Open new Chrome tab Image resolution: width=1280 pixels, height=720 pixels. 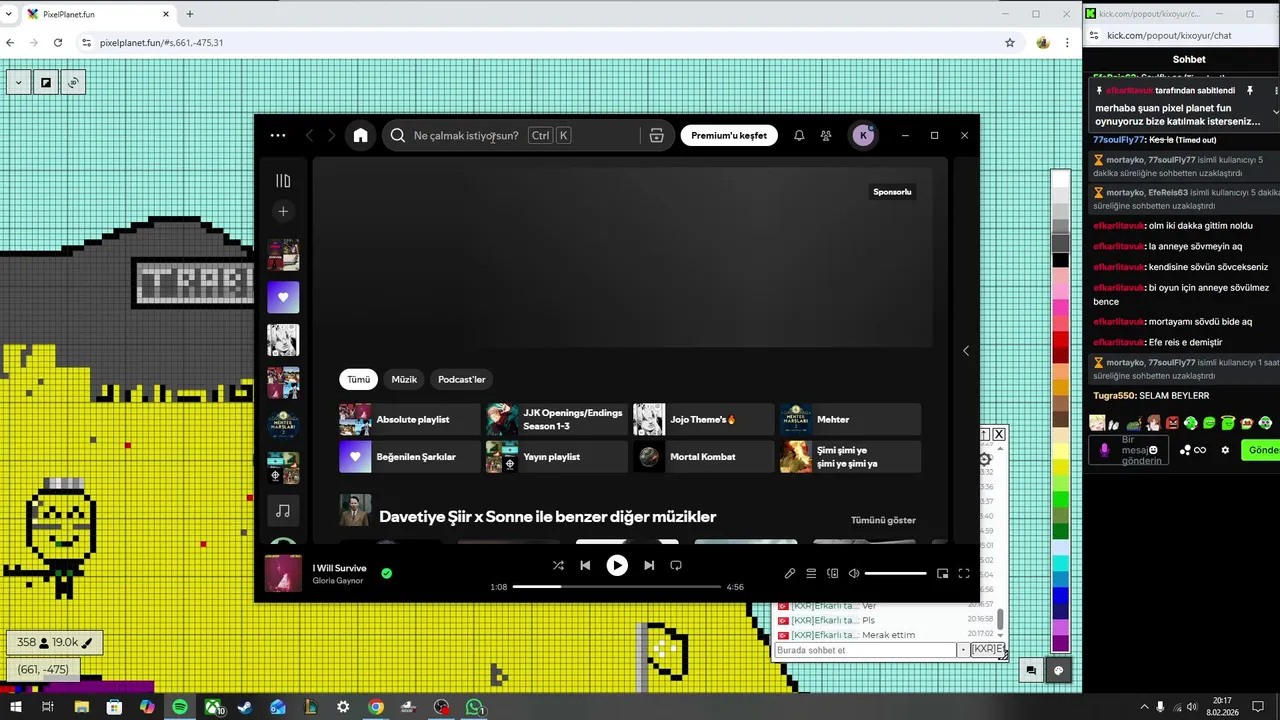tap(189, 14)
